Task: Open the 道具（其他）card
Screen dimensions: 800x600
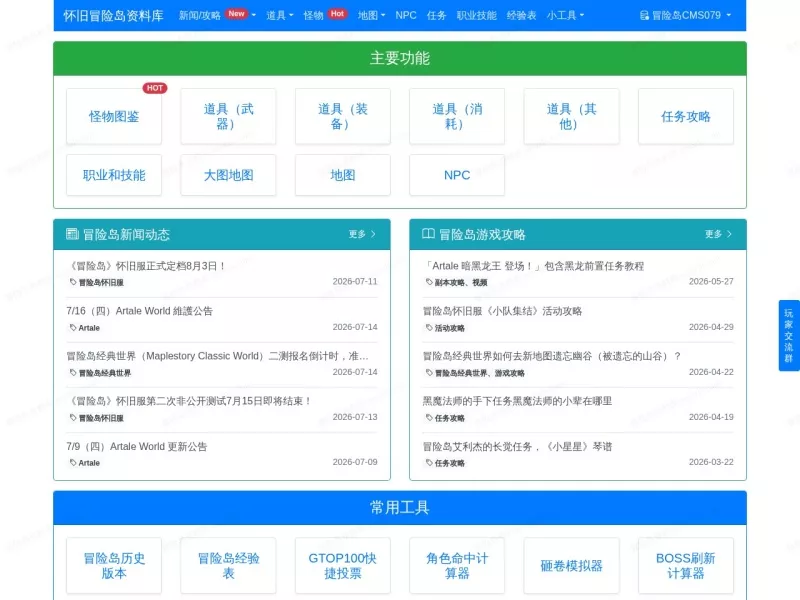Action: [x=571, y=116]
